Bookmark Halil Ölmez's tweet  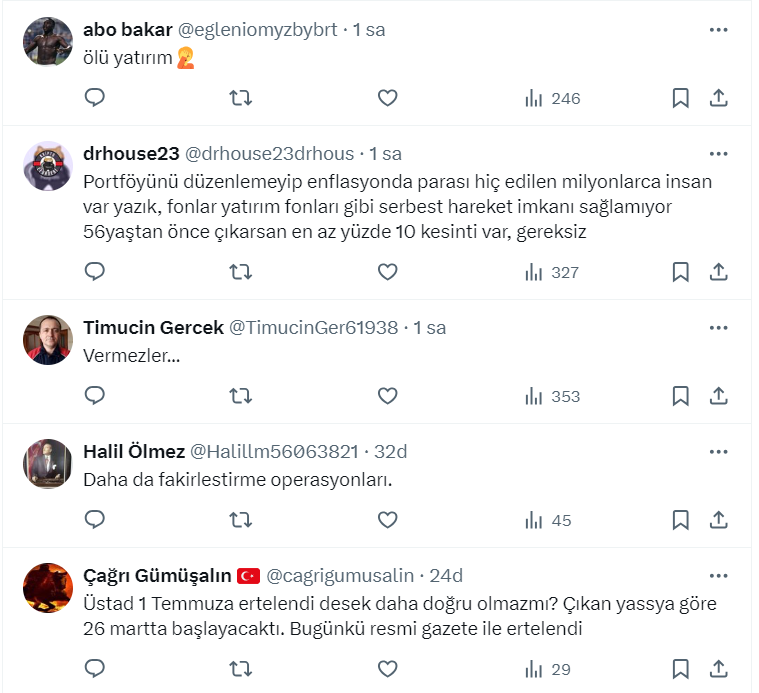coord(680,520)
